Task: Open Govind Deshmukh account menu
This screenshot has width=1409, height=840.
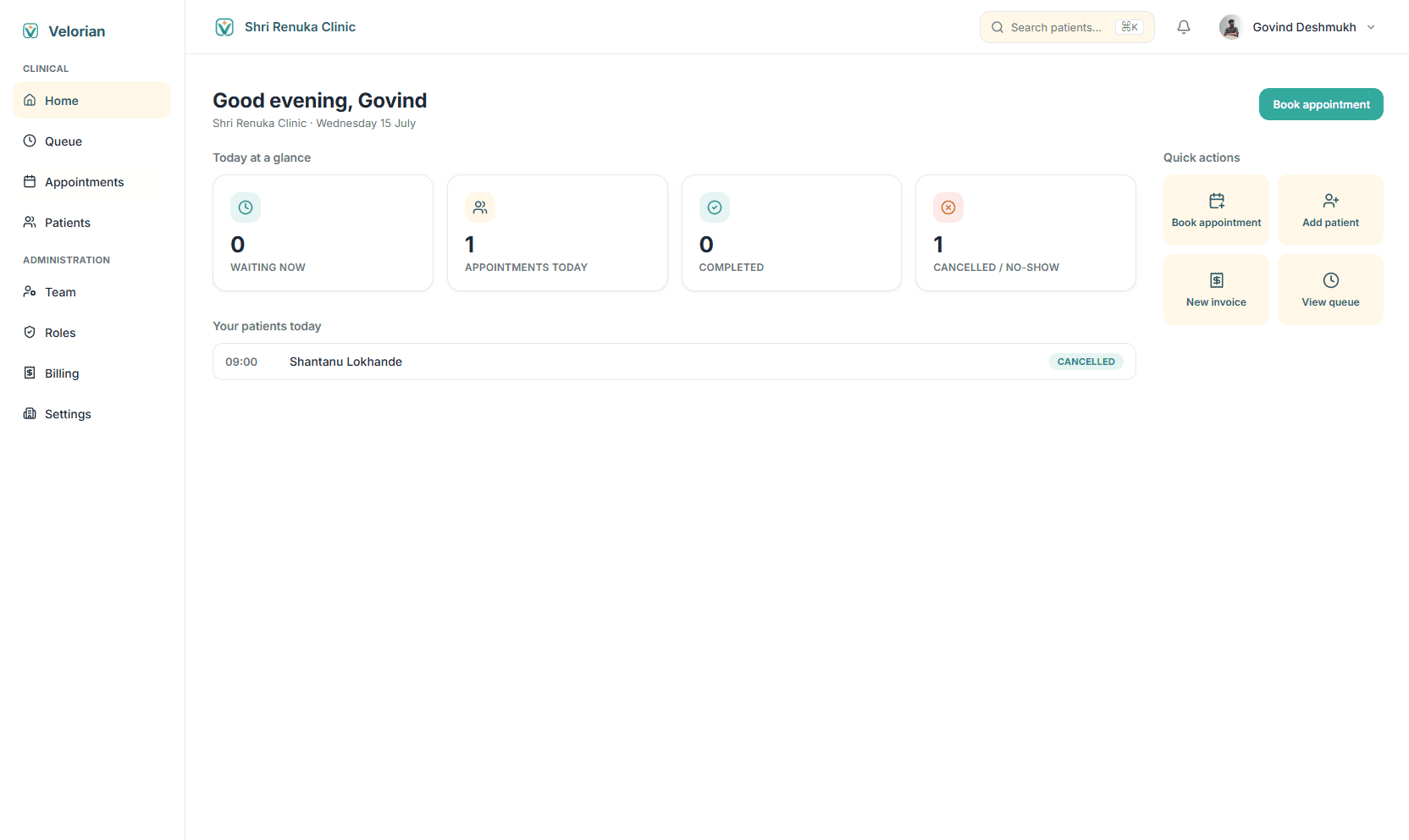Action: (1298, 27)
